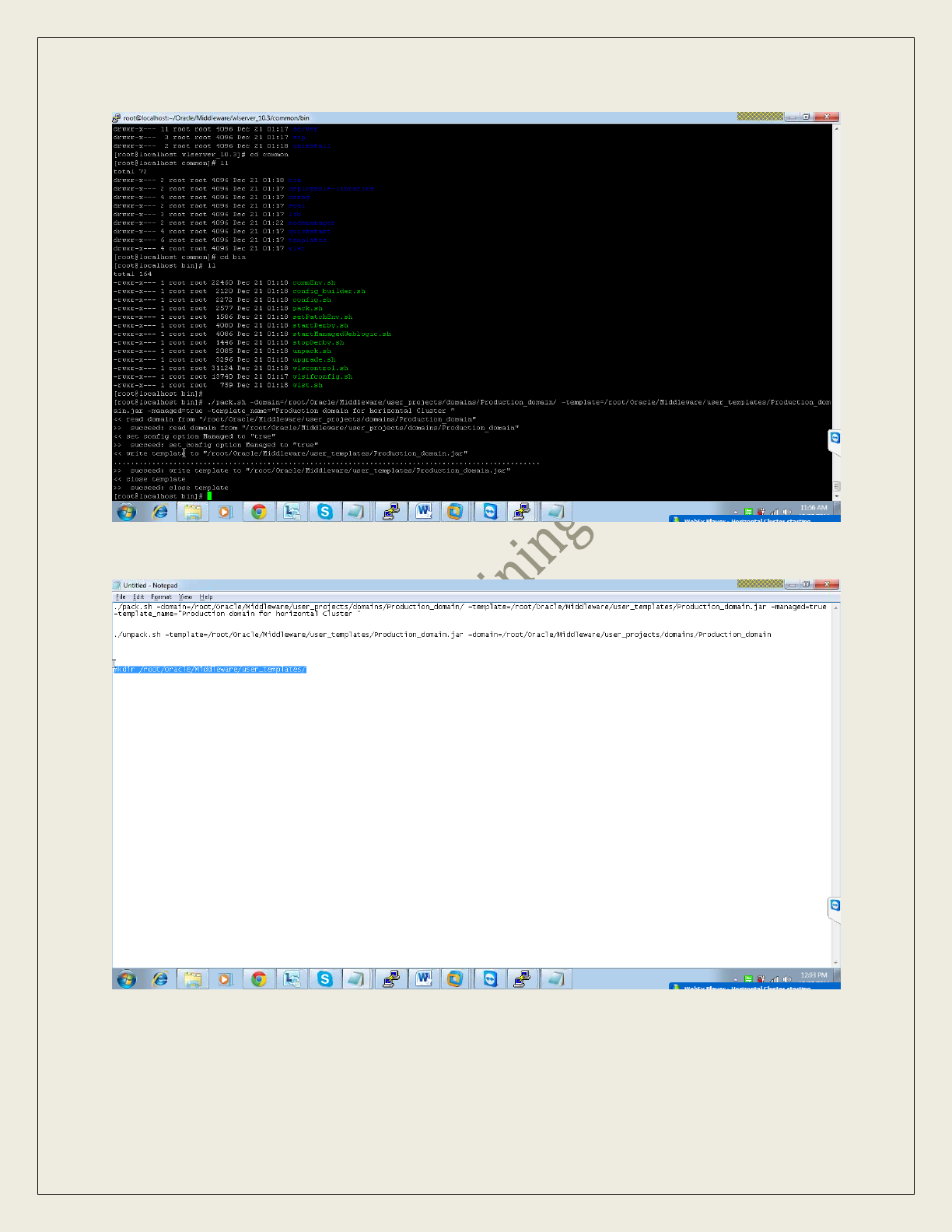Open Notepad's Edit menu
Viewport: 952px width, 1232px height.
point(138,597)
